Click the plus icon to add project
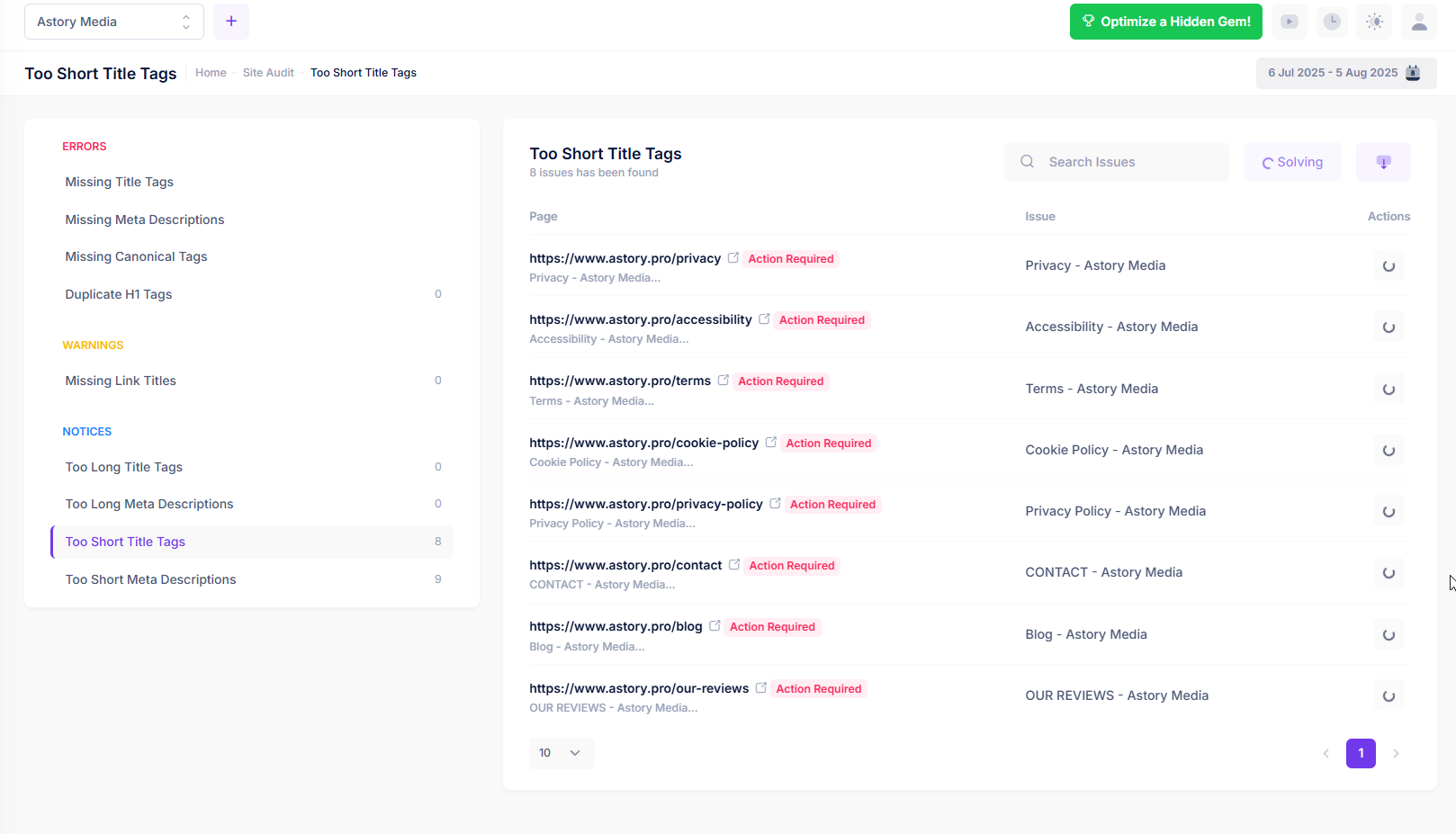The width and height of the screenshot is (1456, 834). pyautogui.click(x=231, y=22)
